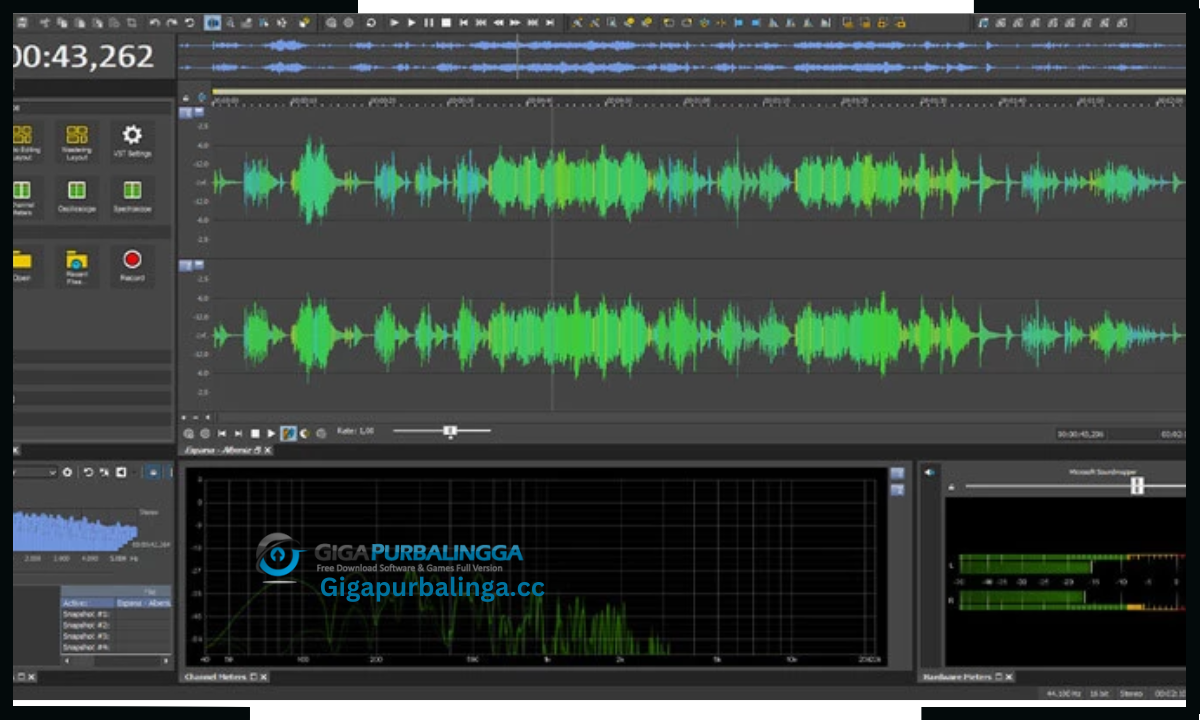Click Crop in the top toolbar
Screen dimensions: 1200x720
[132, 22]
